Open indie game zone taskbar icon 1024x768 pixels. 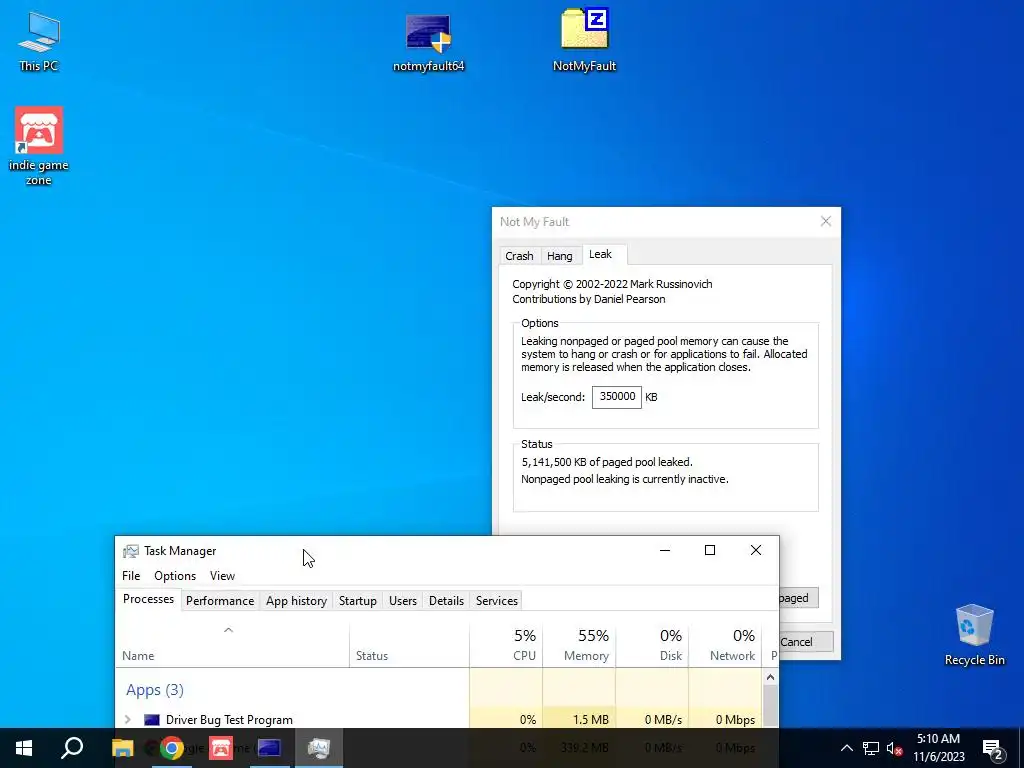click(221, 748)
